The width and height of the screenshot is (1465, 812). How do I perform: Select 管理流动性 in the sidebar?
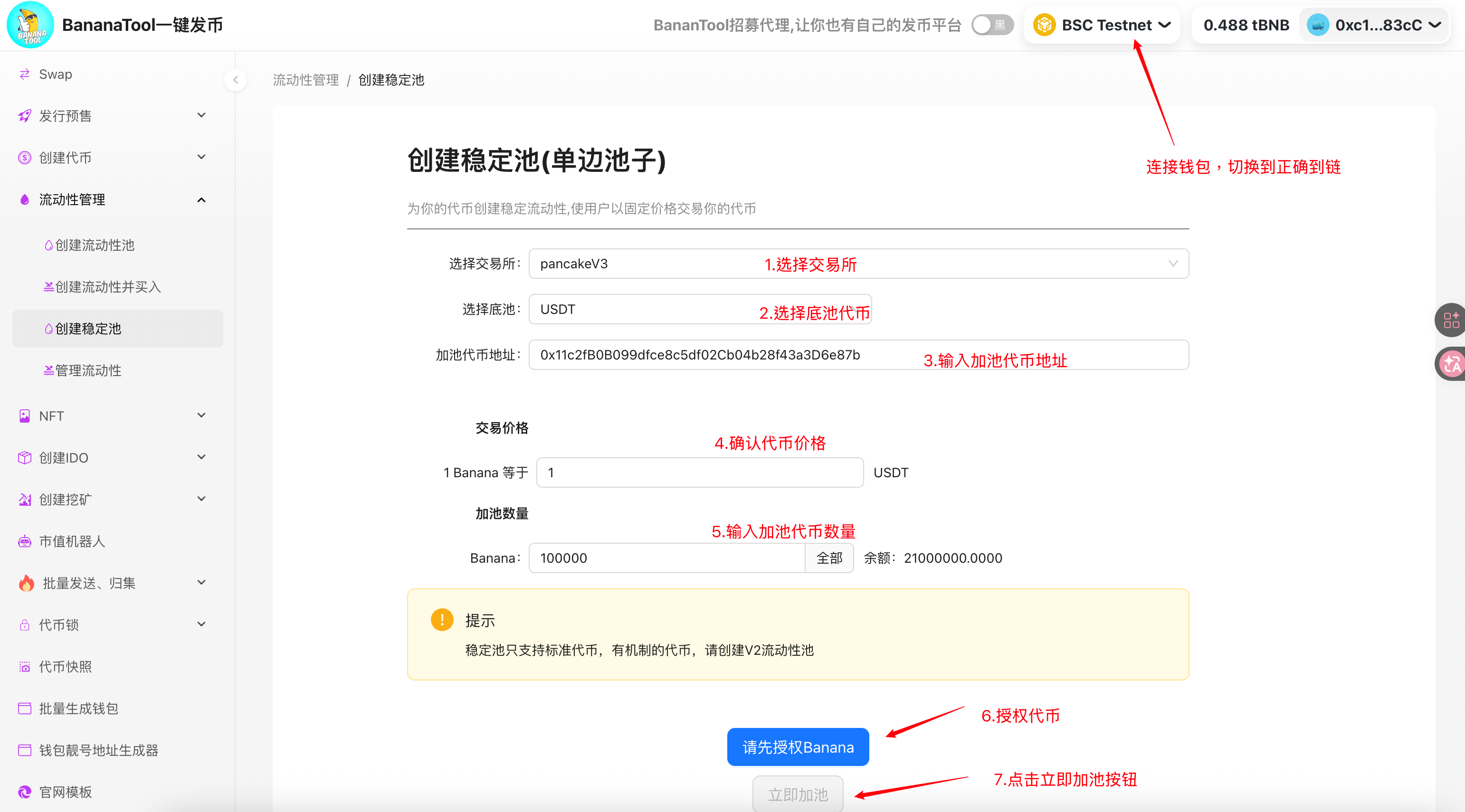87,371
